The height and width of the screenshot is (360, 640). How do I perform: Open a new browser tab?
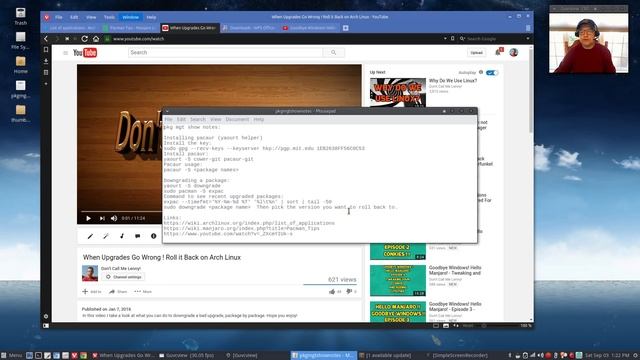point(345,28)
